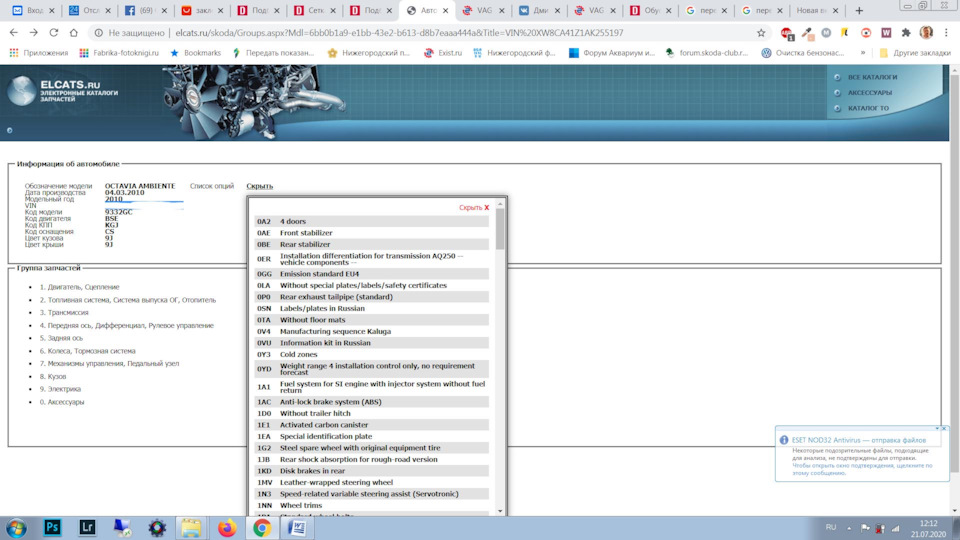The width and height of the screenshot is (960, 540).
Task: Open ВСЕ КАТАЛОГИ menu item
Action: point(872,77)
